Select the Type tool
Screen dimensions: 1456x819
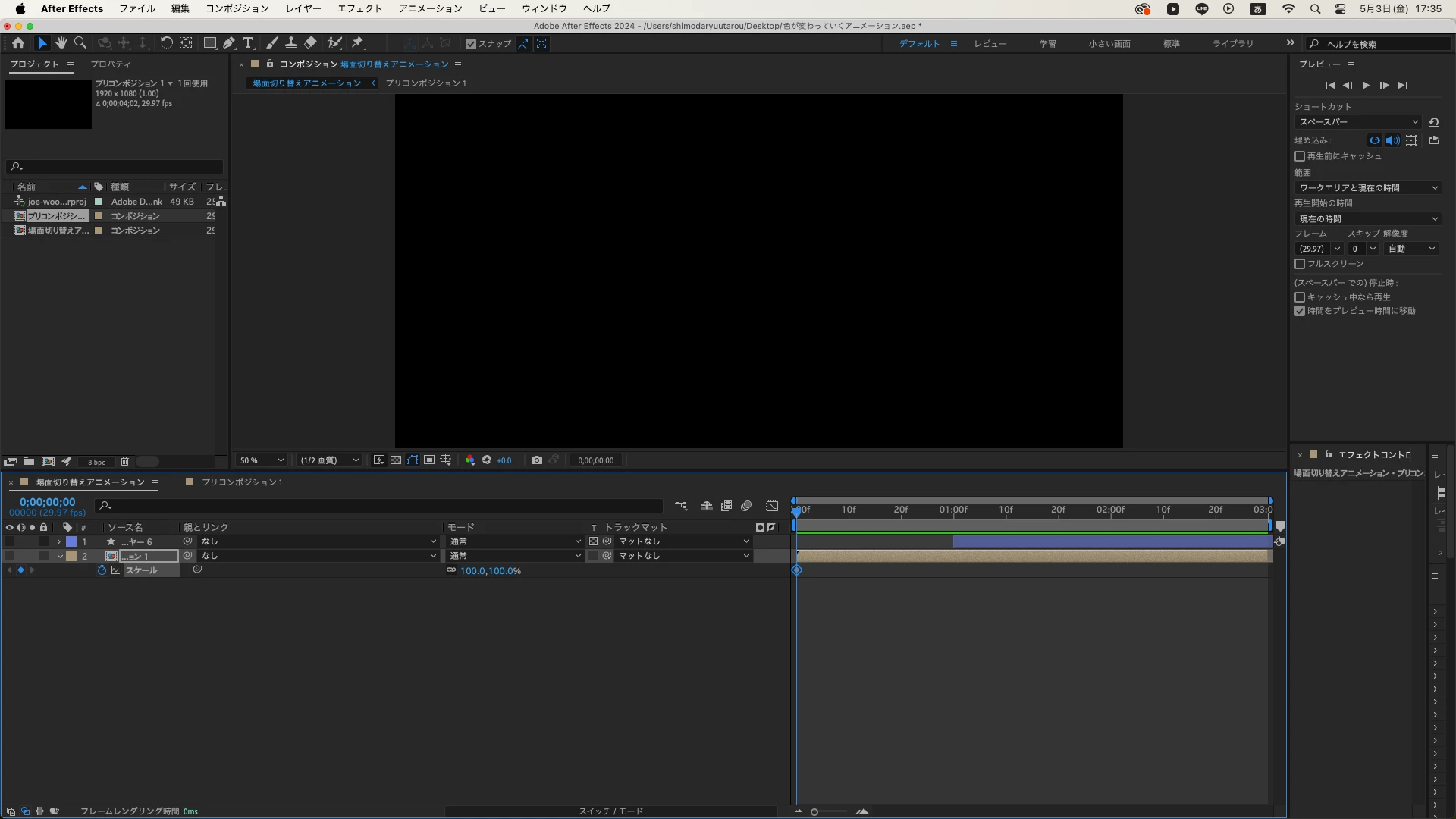point(248,43)
